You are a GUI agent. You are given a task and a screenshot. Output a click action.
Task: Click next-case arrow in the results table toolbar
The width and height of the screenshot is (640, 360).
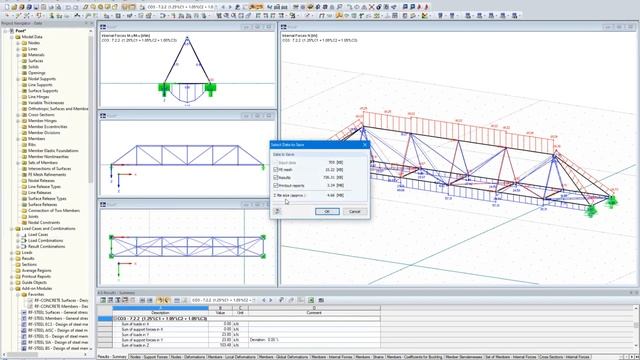pos(270,300)
